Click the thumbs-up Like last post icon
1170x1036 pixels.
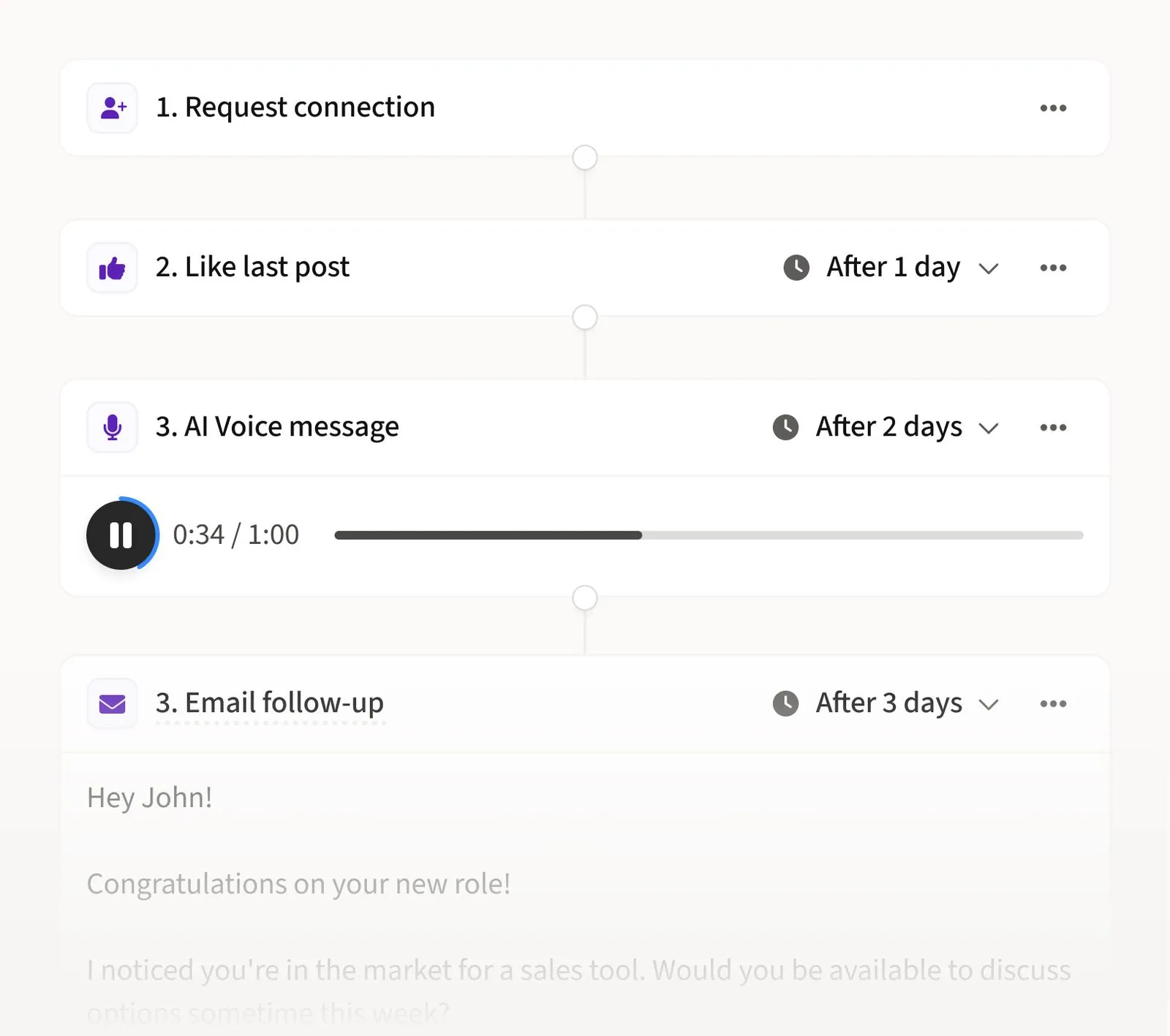point(113,268)
